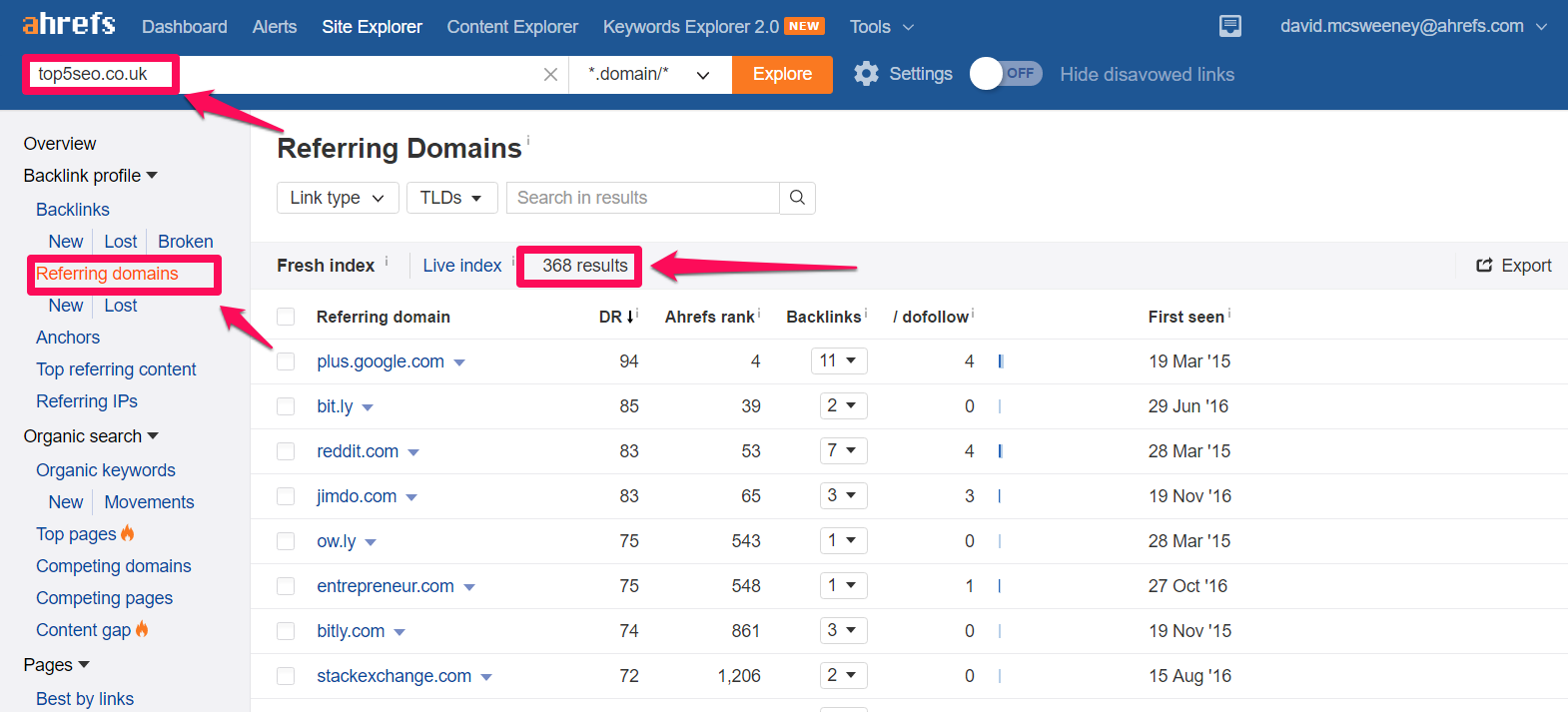
Task: Switch to the Fresh index tab
Action: pyautogui.click(x=326, y=266)
